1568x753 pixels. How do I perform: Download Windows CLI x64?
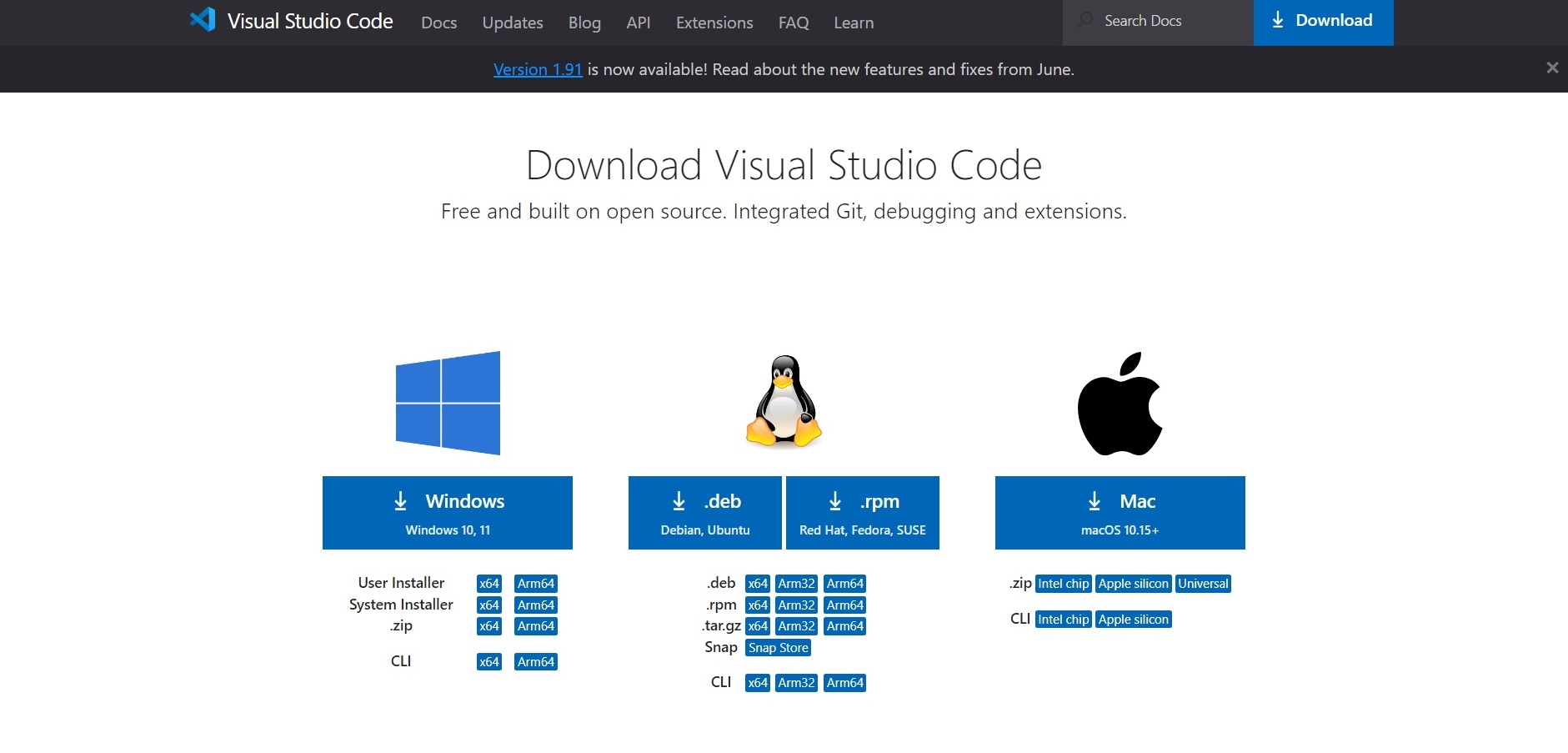pos(489,662)
